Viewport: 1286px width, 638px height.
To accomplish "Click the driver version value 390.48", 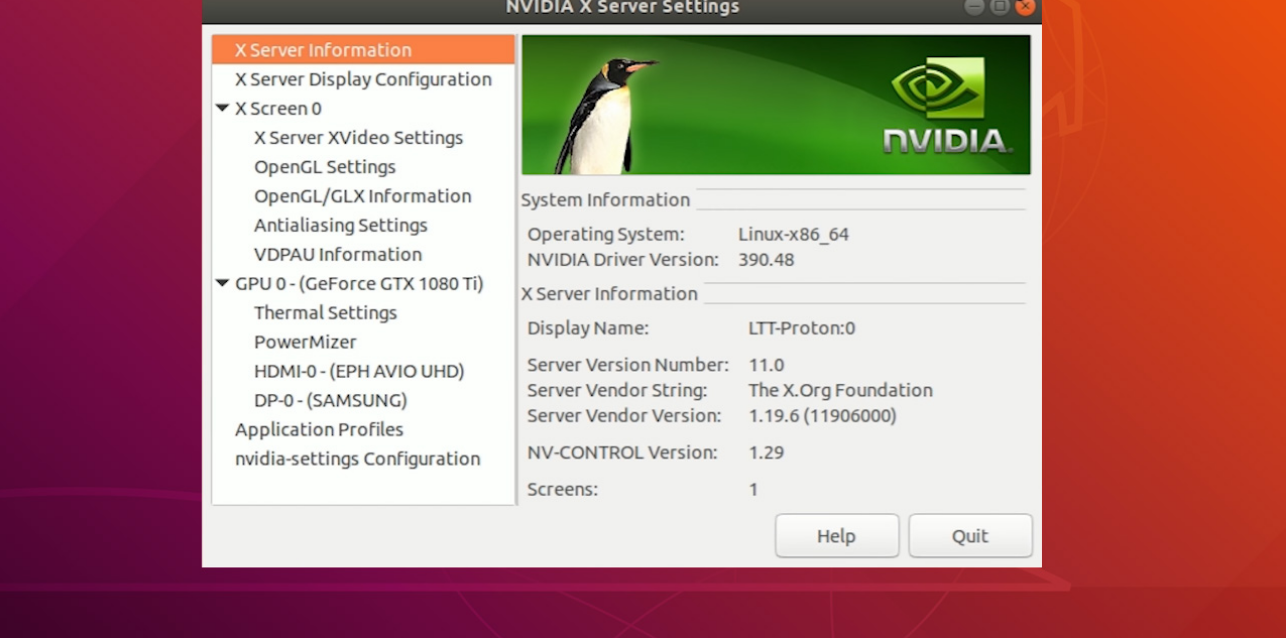I will 766,259.
